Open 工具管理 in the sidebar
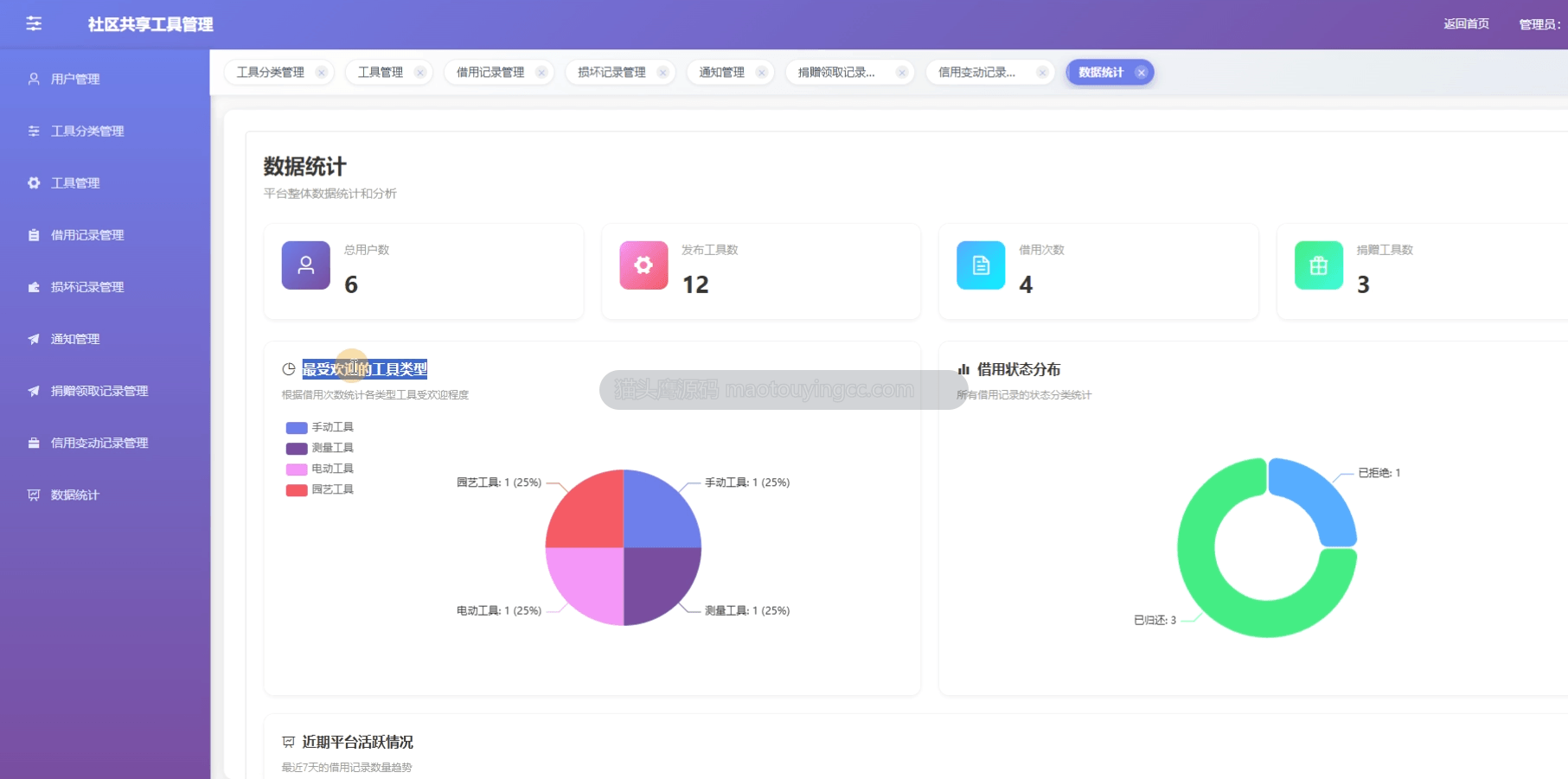The image size is (1568, 779). [x=105, y=183]
